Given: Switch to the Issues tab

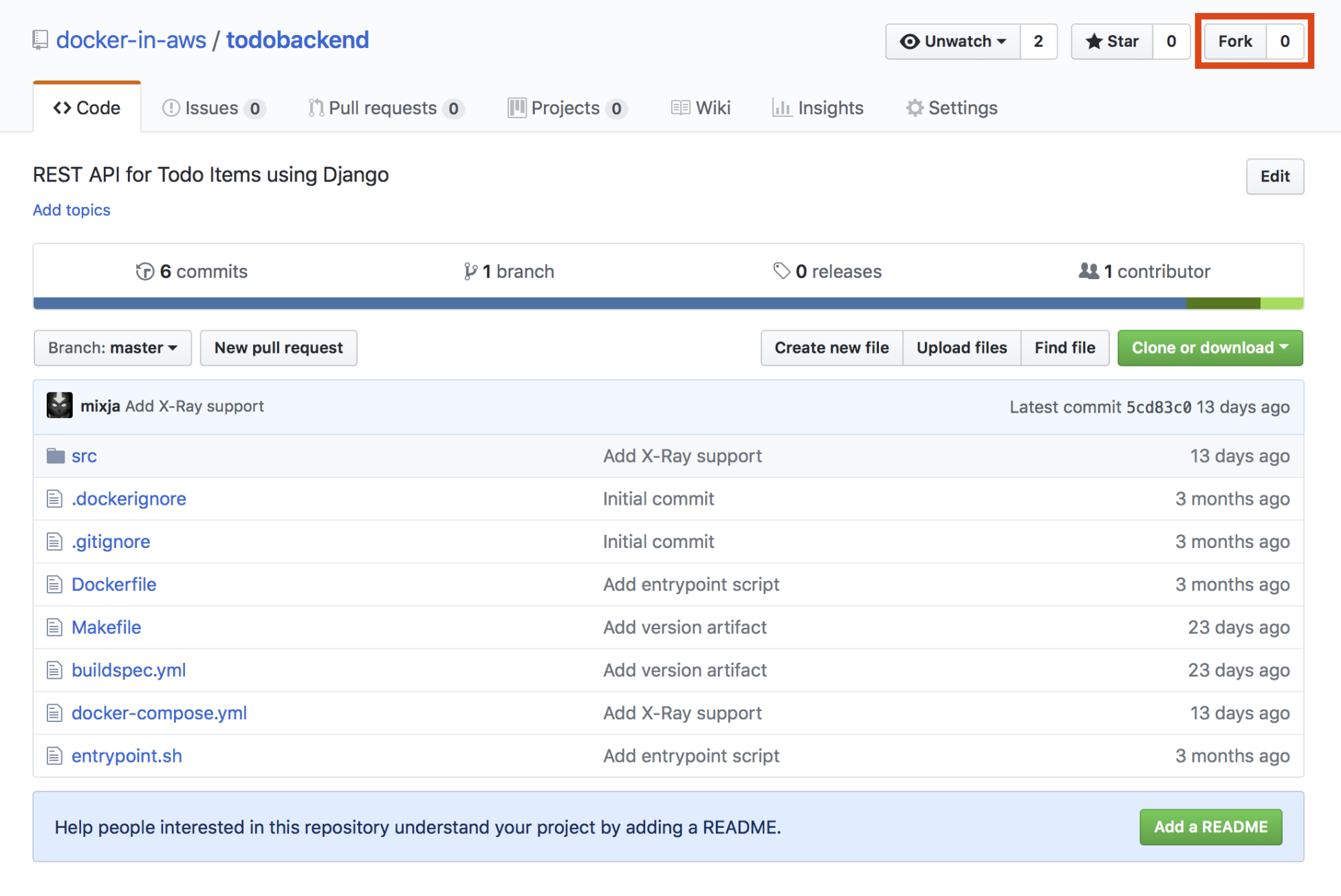Looking at the screenshot, I should pos(213,108).
